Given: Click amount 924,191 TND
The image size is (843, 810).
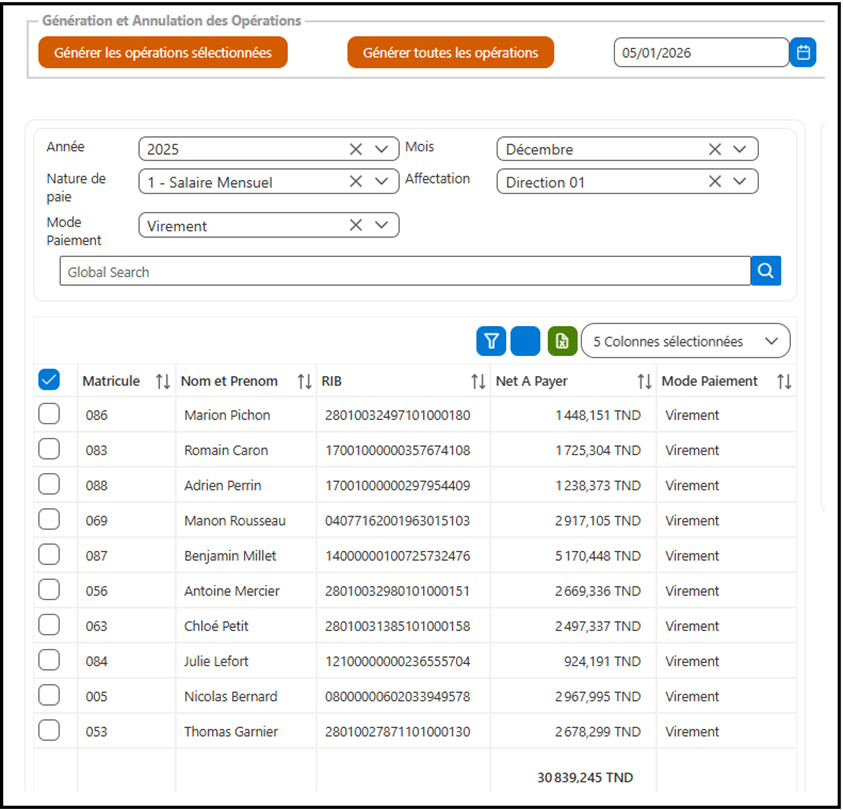Looking at the screenshot, I should coord(602,661).
